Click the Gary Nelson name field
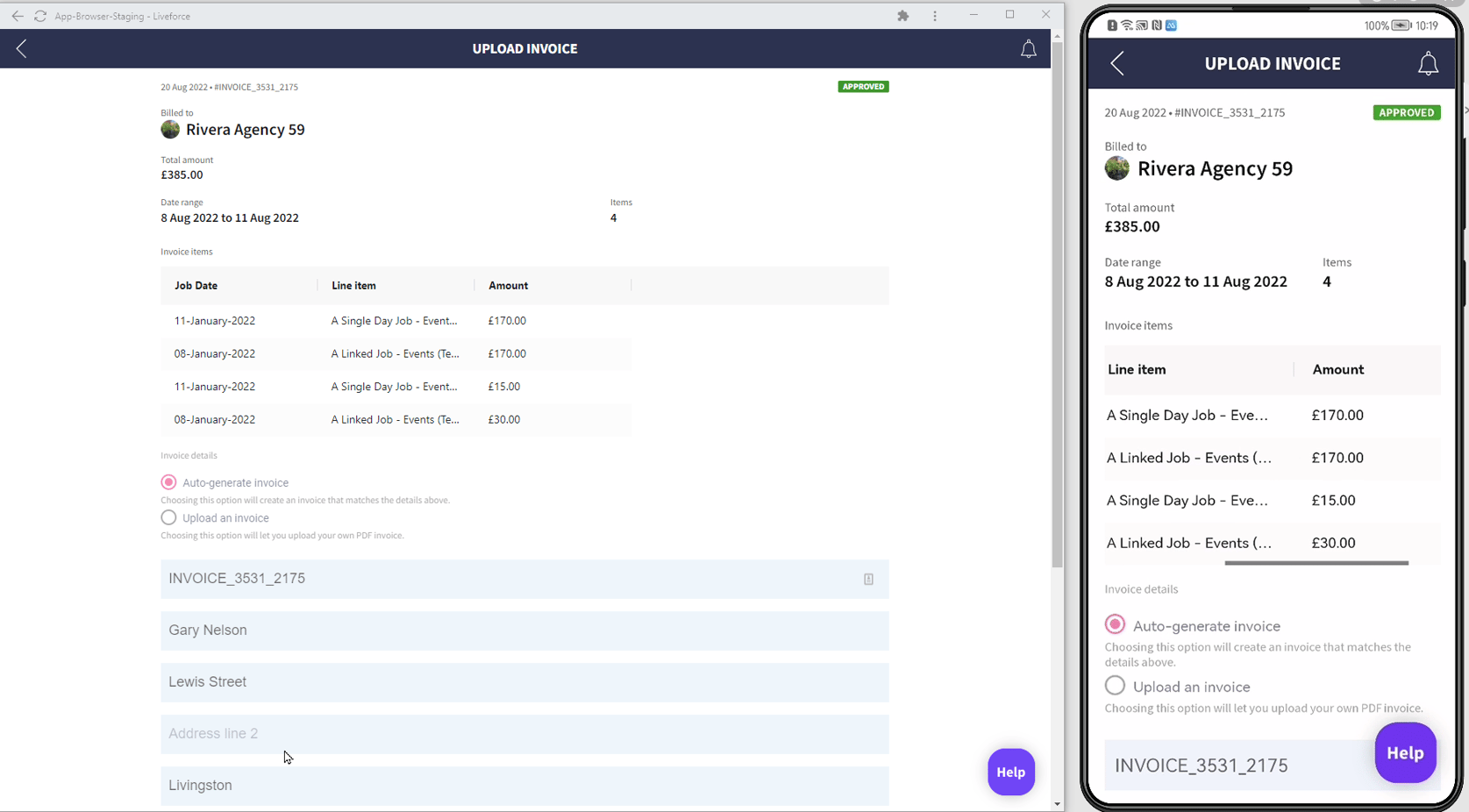 (x=524, y=630)
